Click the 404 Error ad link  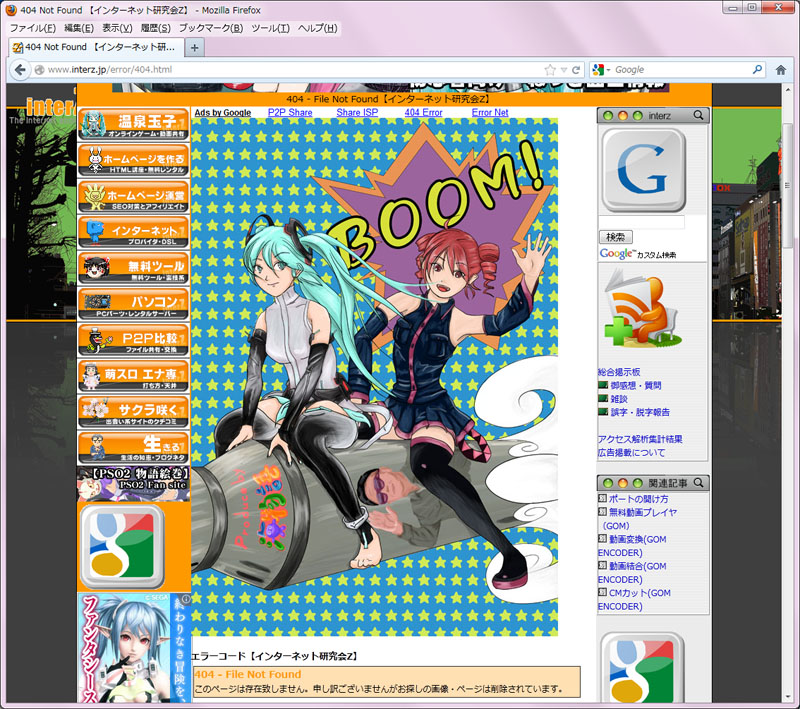[423, 112]
